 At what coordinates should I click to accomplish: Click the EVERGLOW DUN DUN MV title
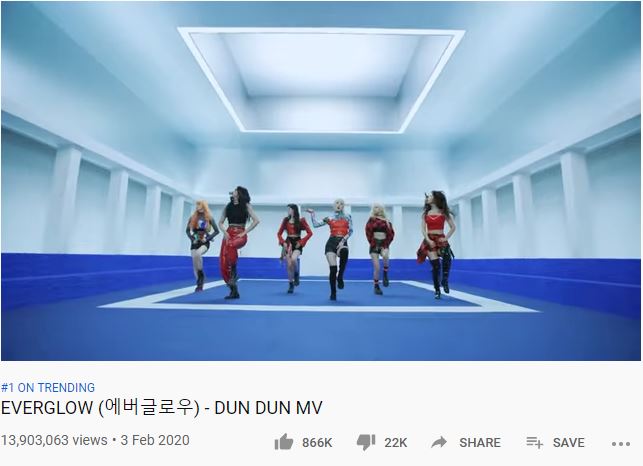162,408
